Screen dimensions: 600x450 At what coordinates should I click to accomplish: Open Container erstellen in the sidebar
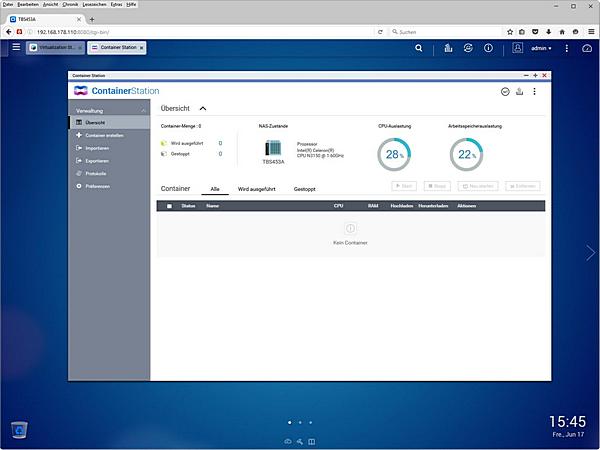[x=109, y=135]
